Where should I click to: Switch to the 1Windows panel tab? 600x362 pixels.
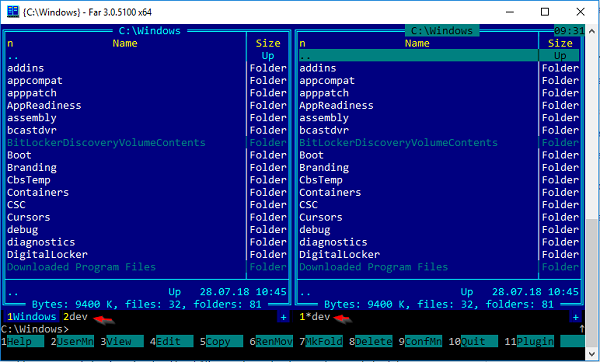coord(32,317)
